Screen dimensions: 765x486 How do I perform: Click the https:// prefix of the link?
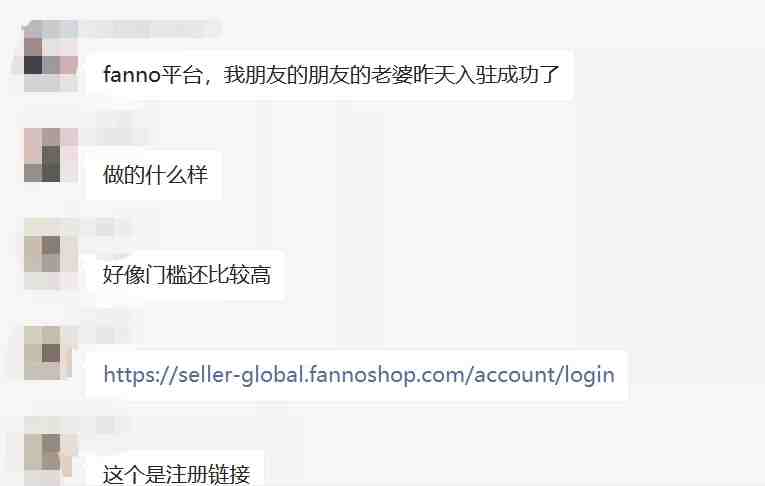(x=140, y=375)
